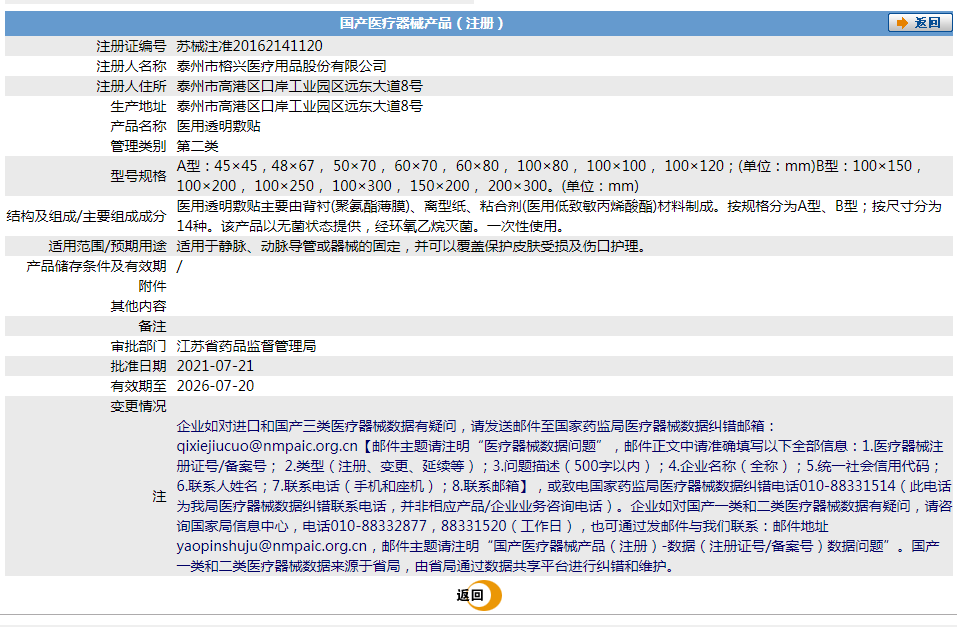Select approval date 2021-07-21

[x=215, y=366]
